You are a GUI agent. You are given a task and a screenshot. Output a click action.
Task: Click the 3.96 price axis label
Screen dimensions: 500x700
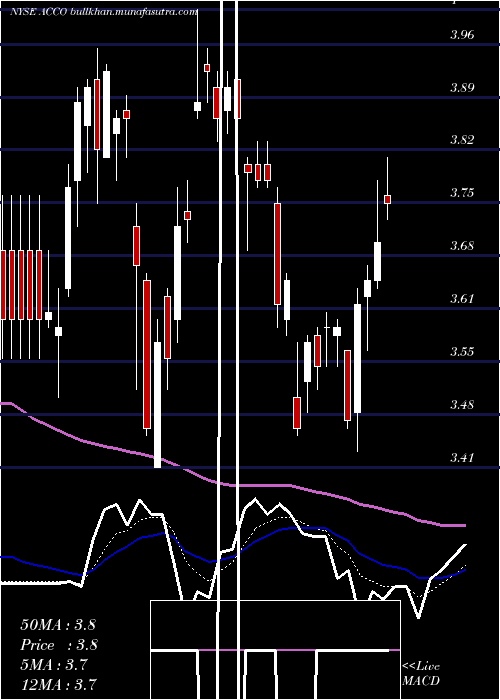point(462,34)
